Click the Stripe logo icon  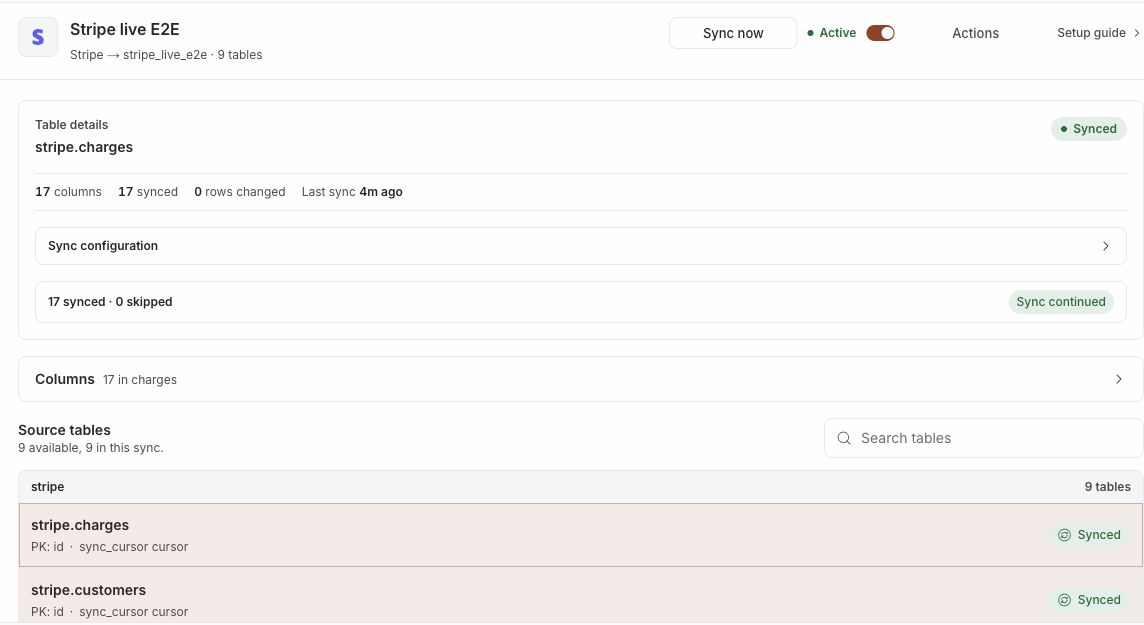[x=38, y=37]
